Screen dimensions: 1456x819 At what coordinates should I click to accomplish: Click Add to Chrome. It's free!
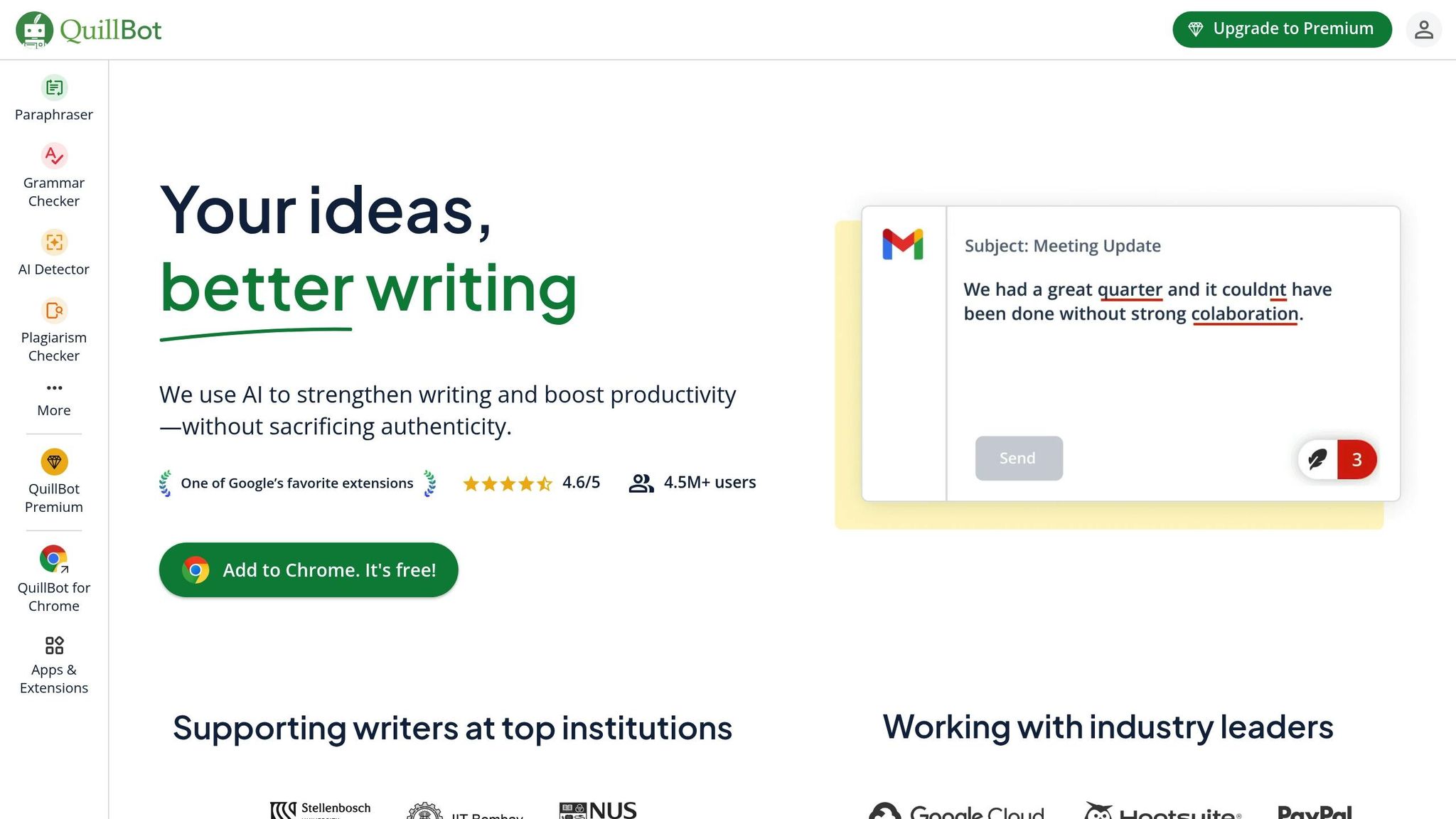(309, 570)
